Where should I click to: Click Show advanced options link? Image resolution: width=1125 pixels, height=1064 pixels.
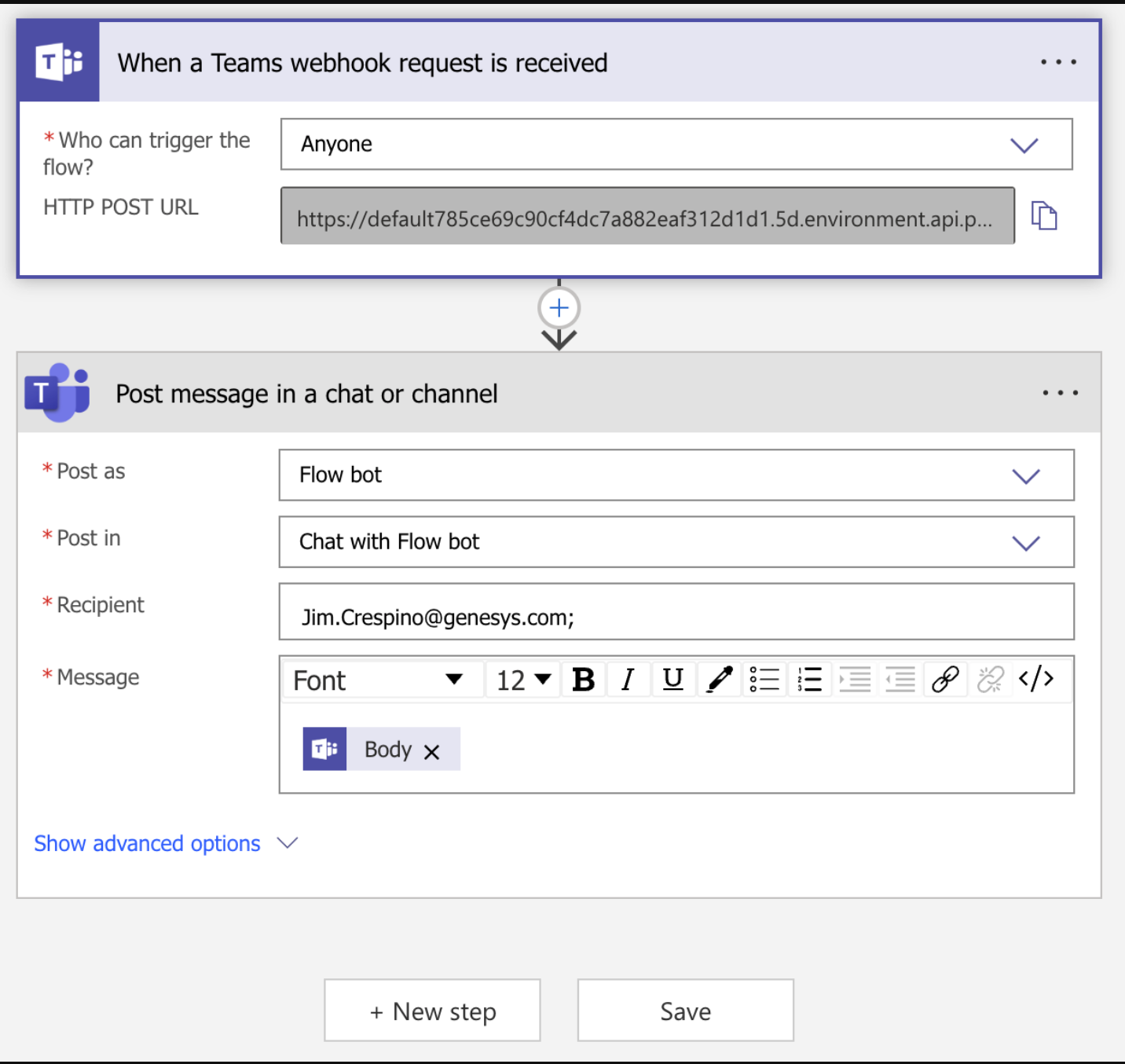[x=147, y=843]
